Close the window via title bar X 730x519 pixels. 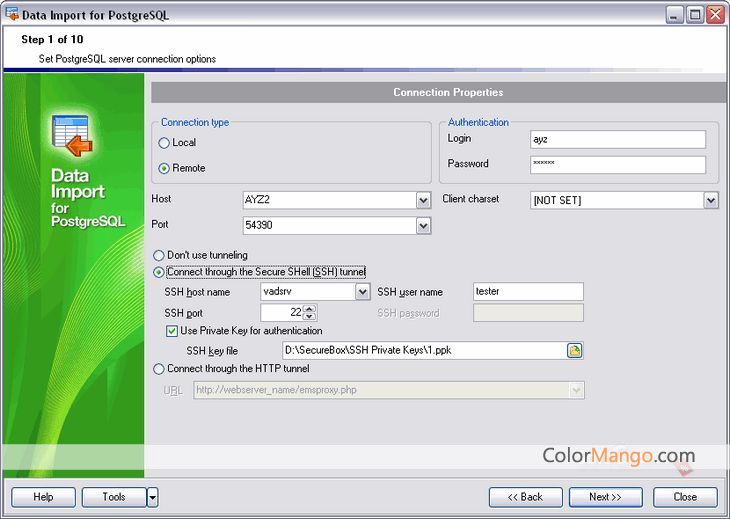tap(715, 15)
